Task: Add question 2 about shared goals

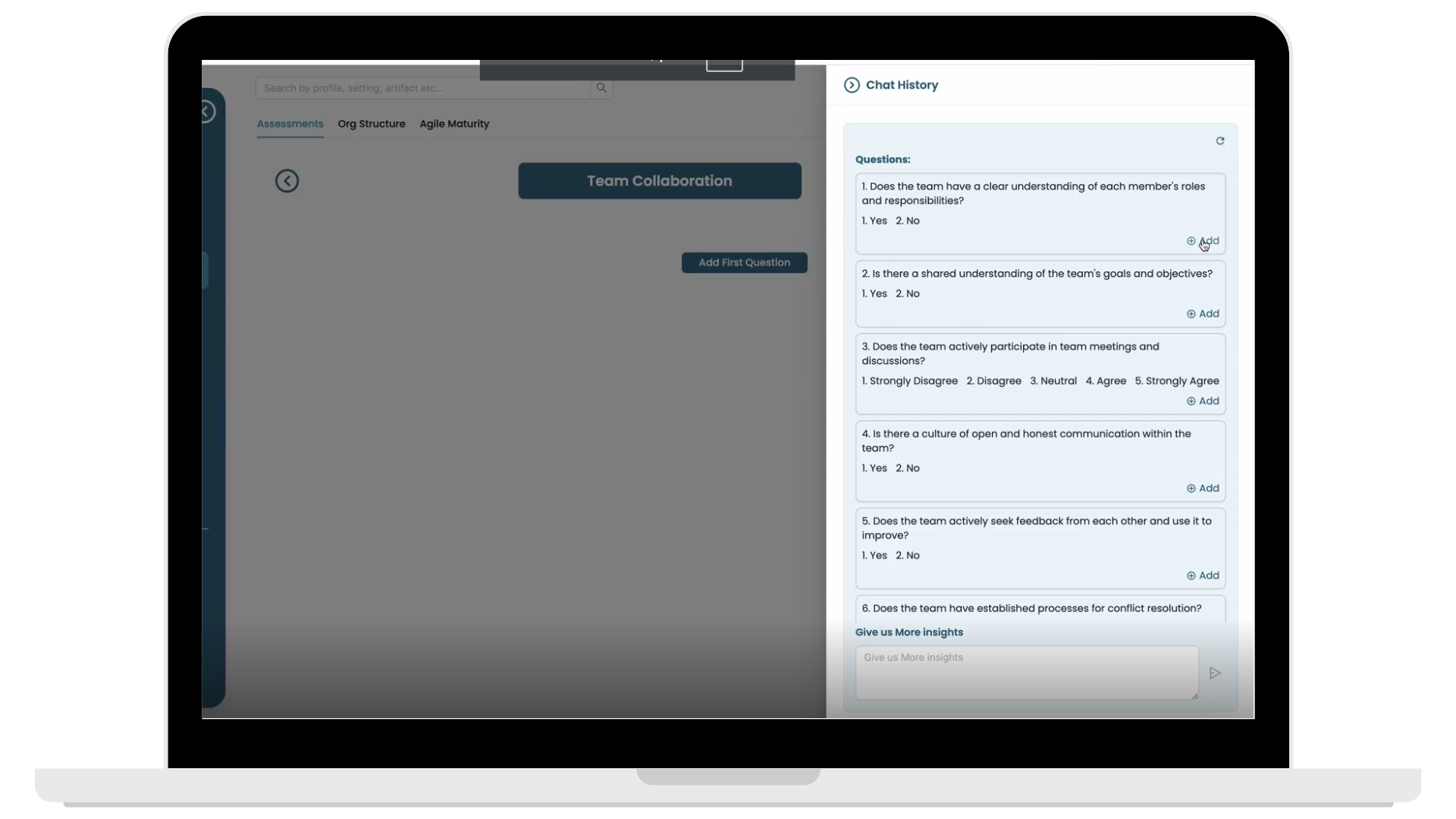Action: (x=1203, y=314)
